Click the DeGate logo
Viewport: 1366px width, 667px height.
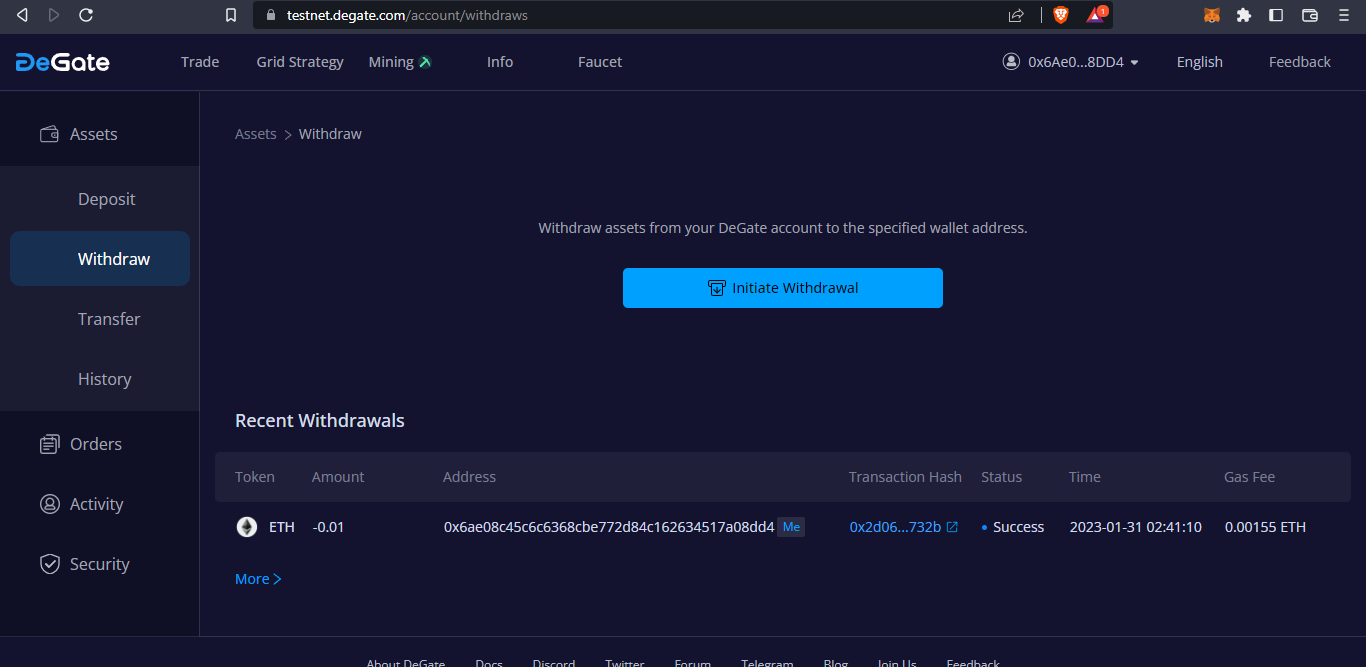[x=63, y=62]
